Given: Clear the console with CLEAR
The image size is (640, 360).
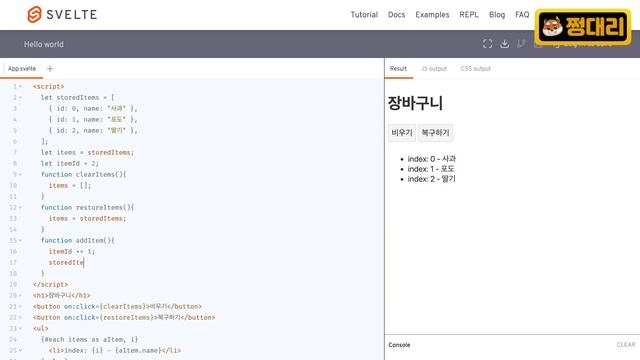Looking at the screenshot, I should coord(626,345).
